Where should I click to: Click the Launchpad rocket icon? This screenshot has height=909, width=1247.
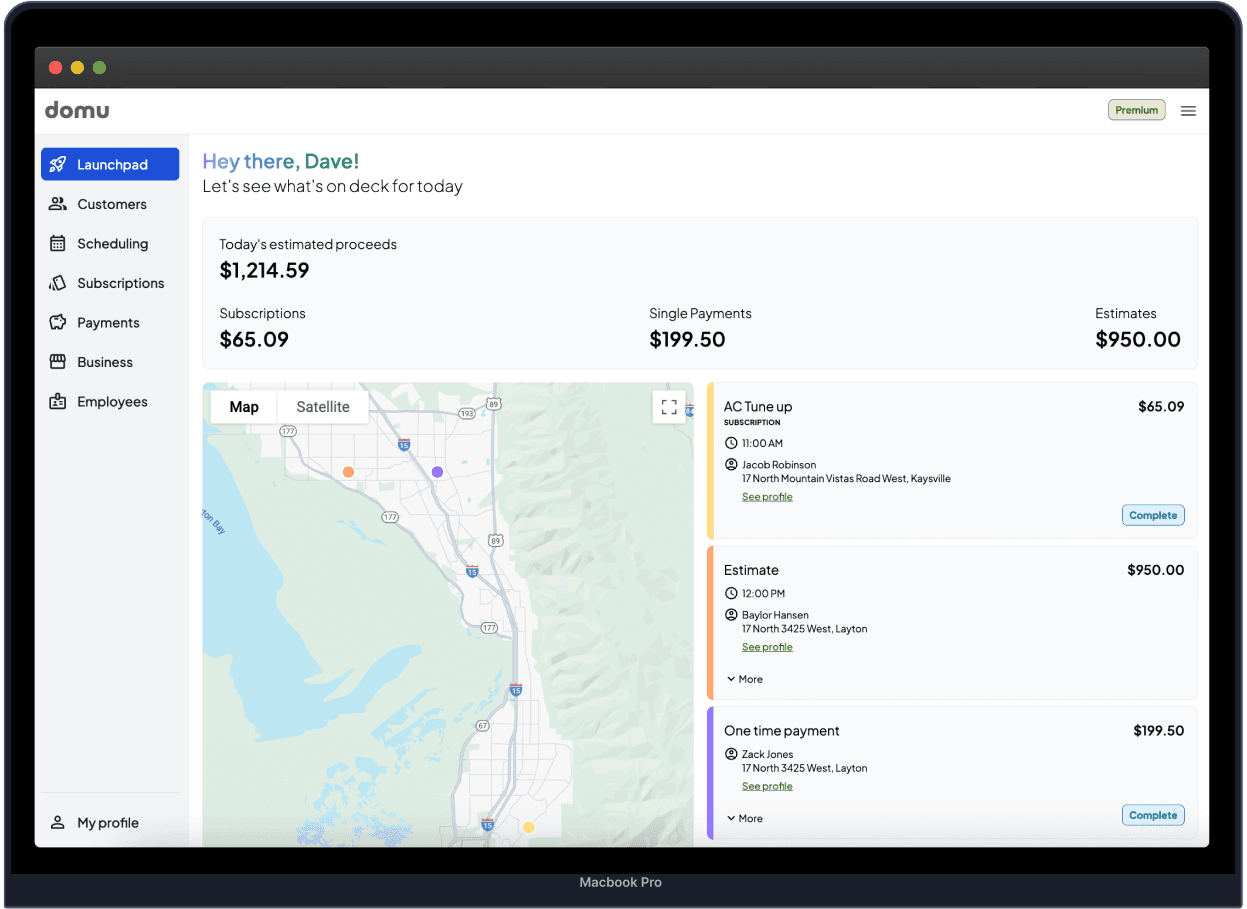58,165
